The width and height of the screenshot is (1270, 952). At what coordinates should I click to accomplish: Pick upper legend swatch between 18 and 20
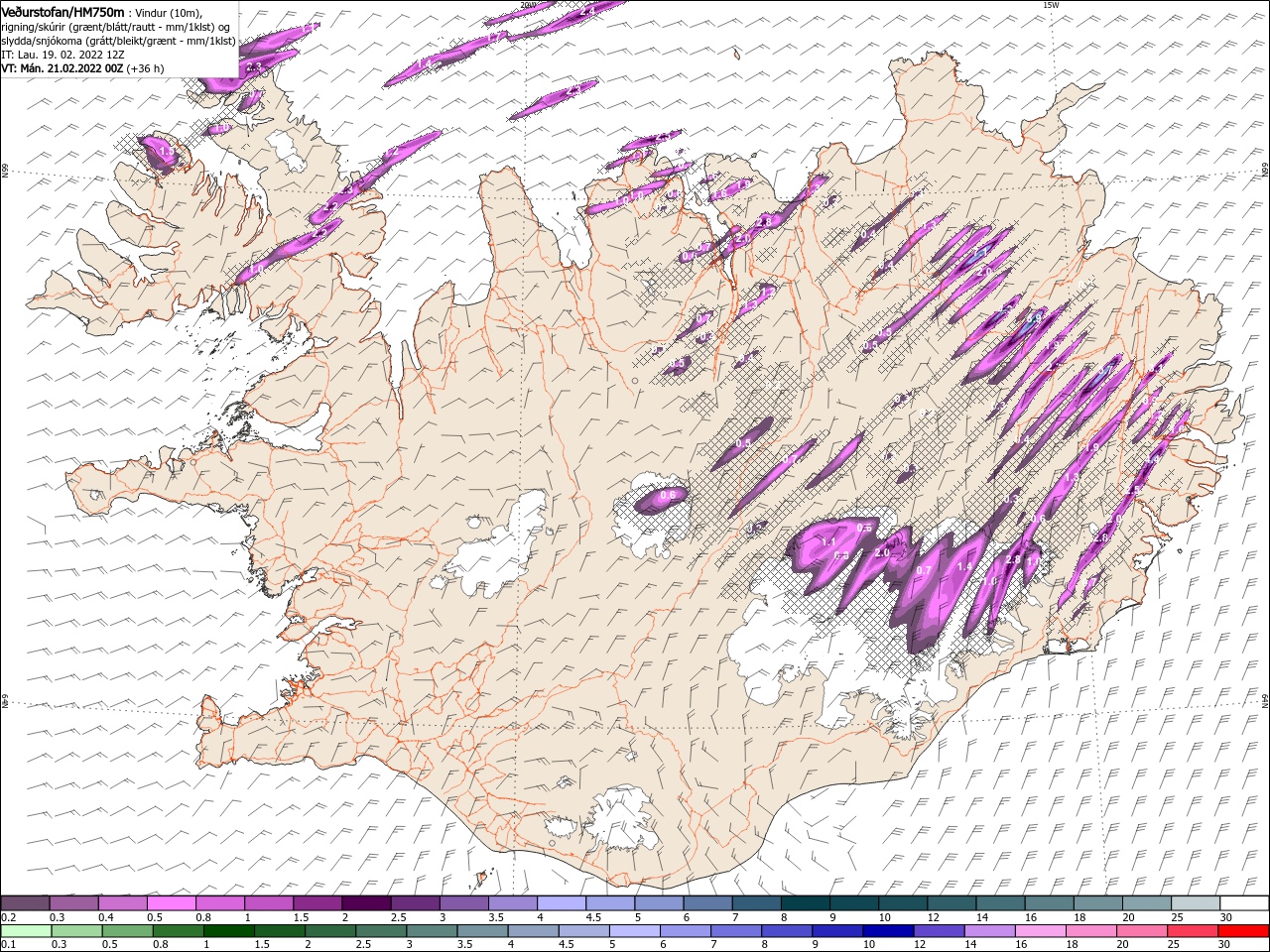tap(1098, 902)
